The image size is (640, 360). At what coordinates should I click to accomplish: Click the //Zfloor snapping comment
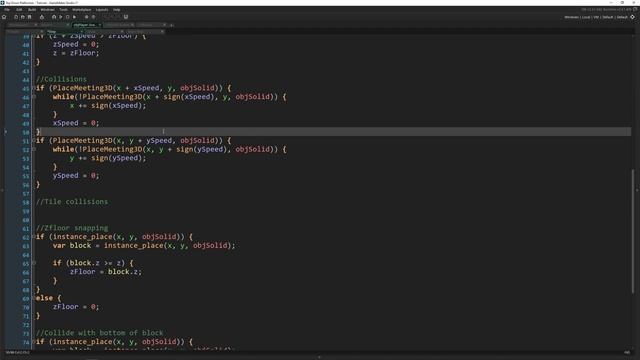point(72,228)
